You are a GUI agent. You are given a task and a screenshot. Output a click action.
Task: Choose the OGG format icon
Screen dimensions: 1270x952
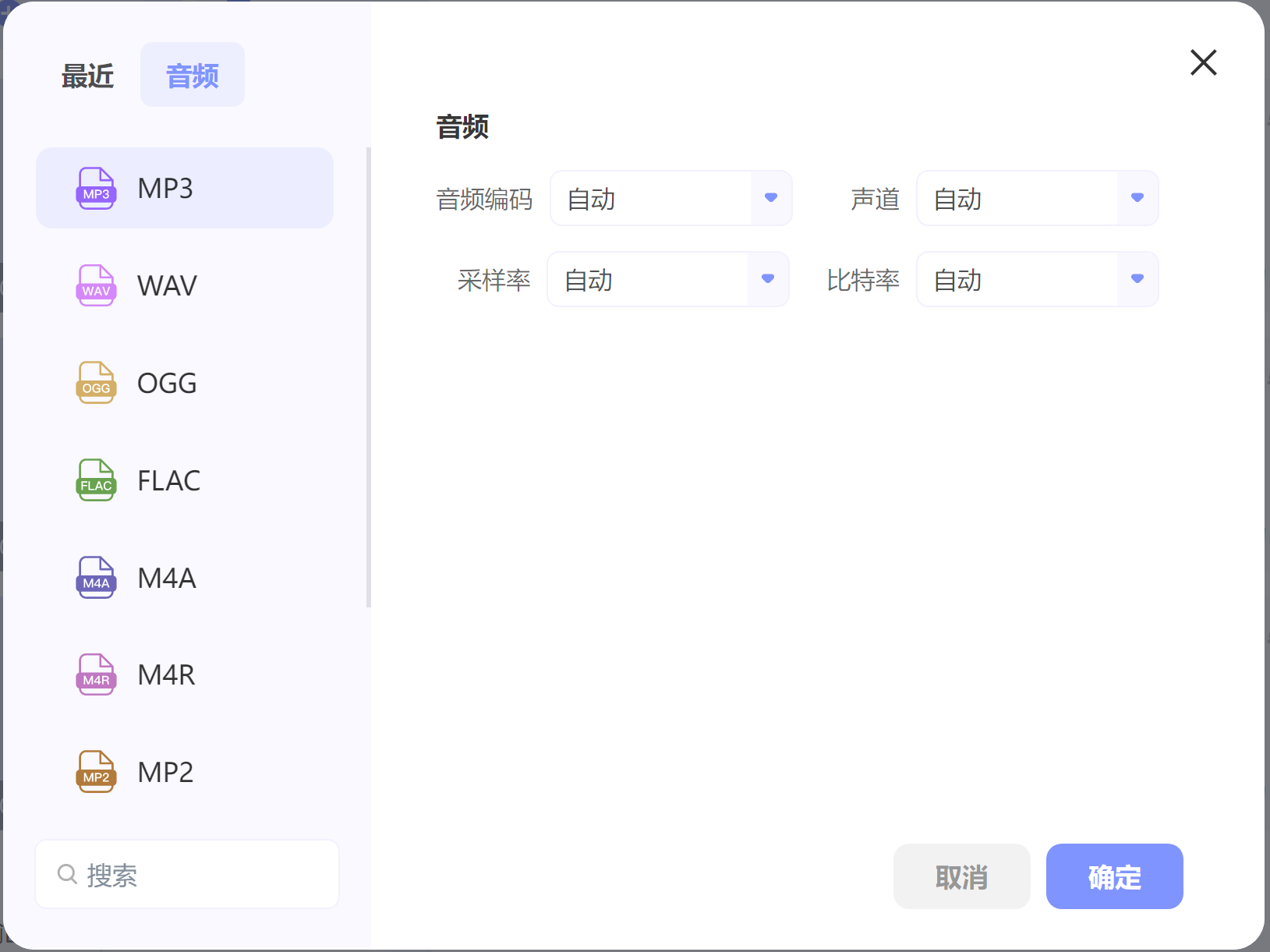click(95, 383)
